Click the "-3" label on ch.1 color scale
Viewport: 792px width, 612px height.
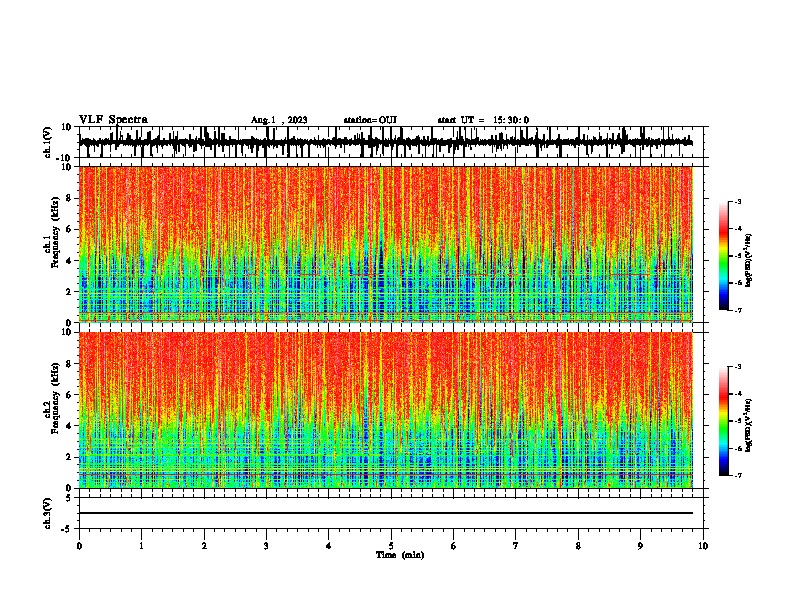(737, 201)
